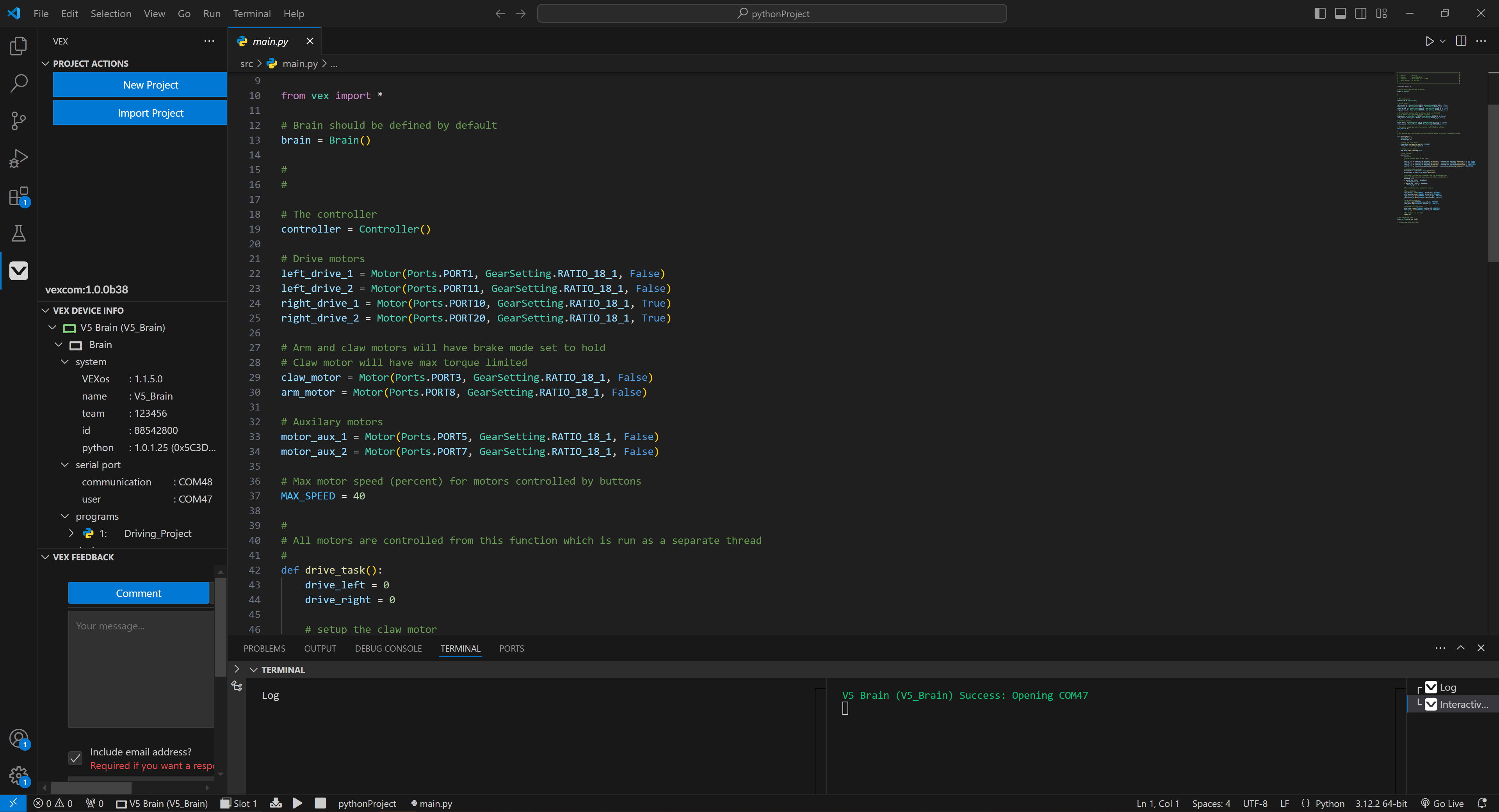Open the Extensions view
Image resolution: width=1499 pixels, height=812 pixels.
pos(19,196)
